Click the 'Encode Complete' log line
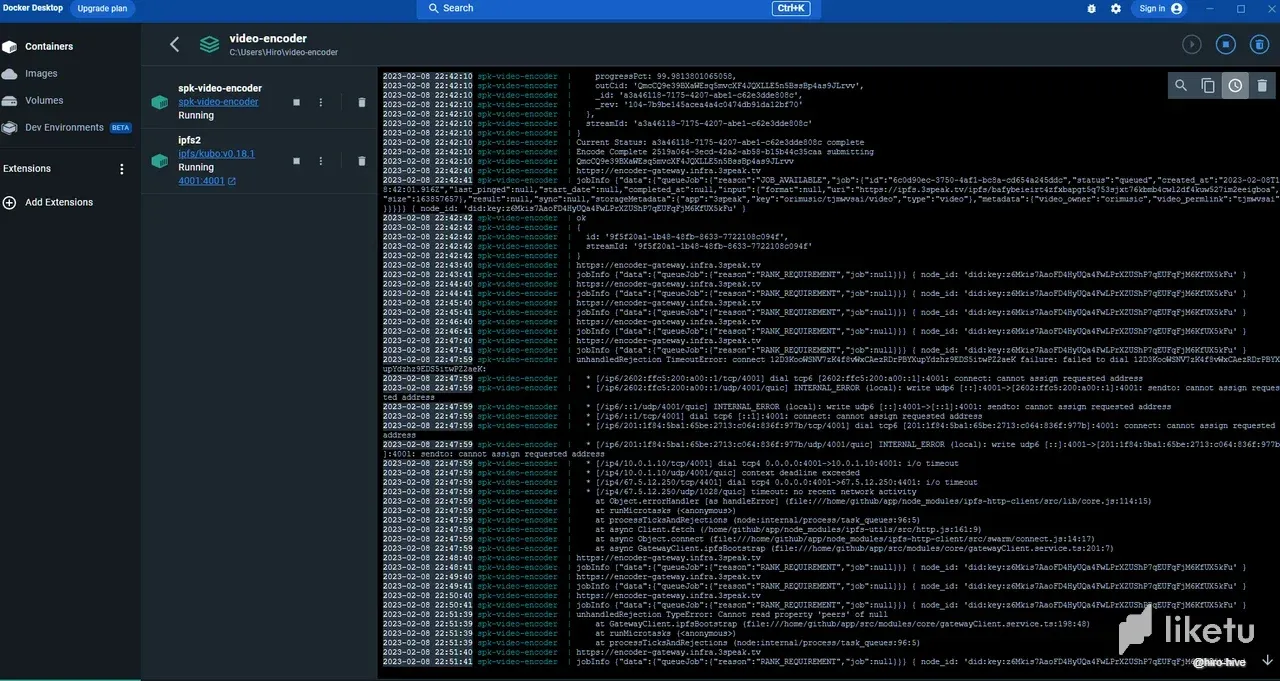Screen dimensions: 1280x681 pos(725,152)
